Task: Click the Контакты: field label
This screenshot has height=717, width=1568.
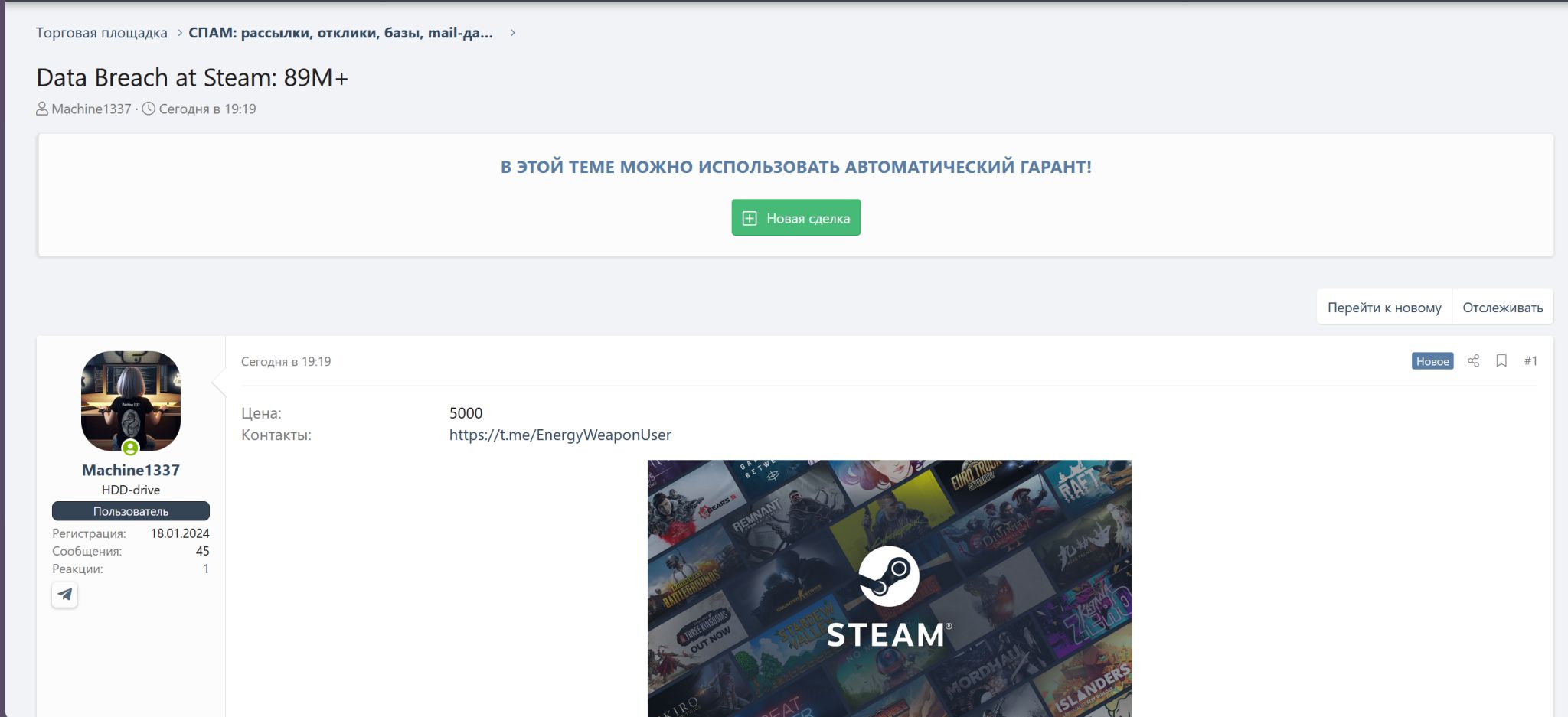Action: pos(276,435)
